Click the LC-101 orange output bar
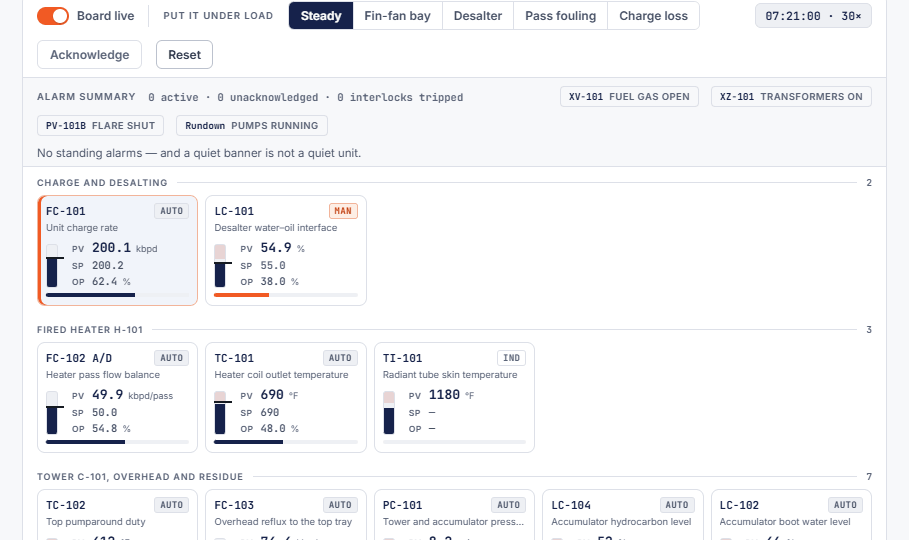Screen dimensions: 909x540 (x=286, y=295)
